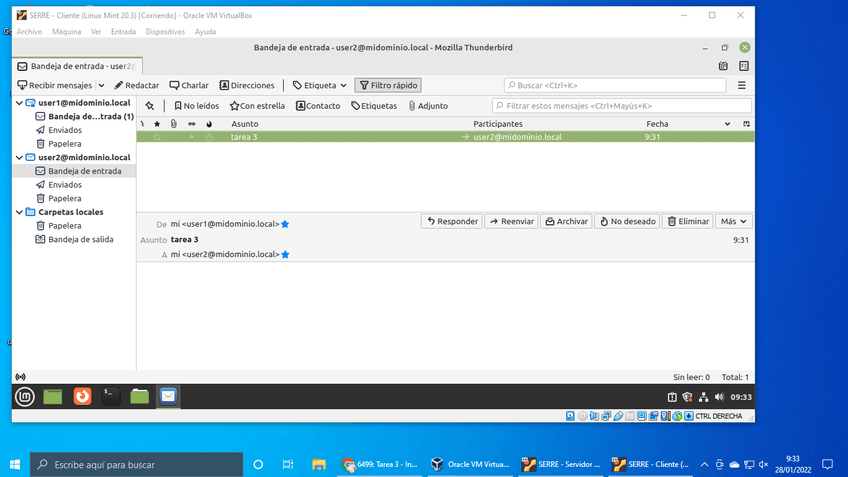
Task: Click the Buscar global search field
Action: tap(615, 85)
